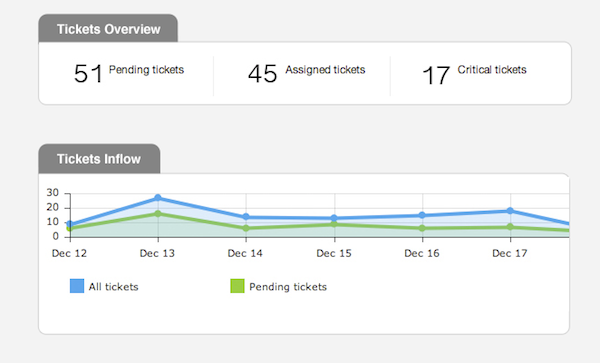This screenshot has height=363, width=600.
Task: Click the Dec 12 axis label
Action: (69, 253)
